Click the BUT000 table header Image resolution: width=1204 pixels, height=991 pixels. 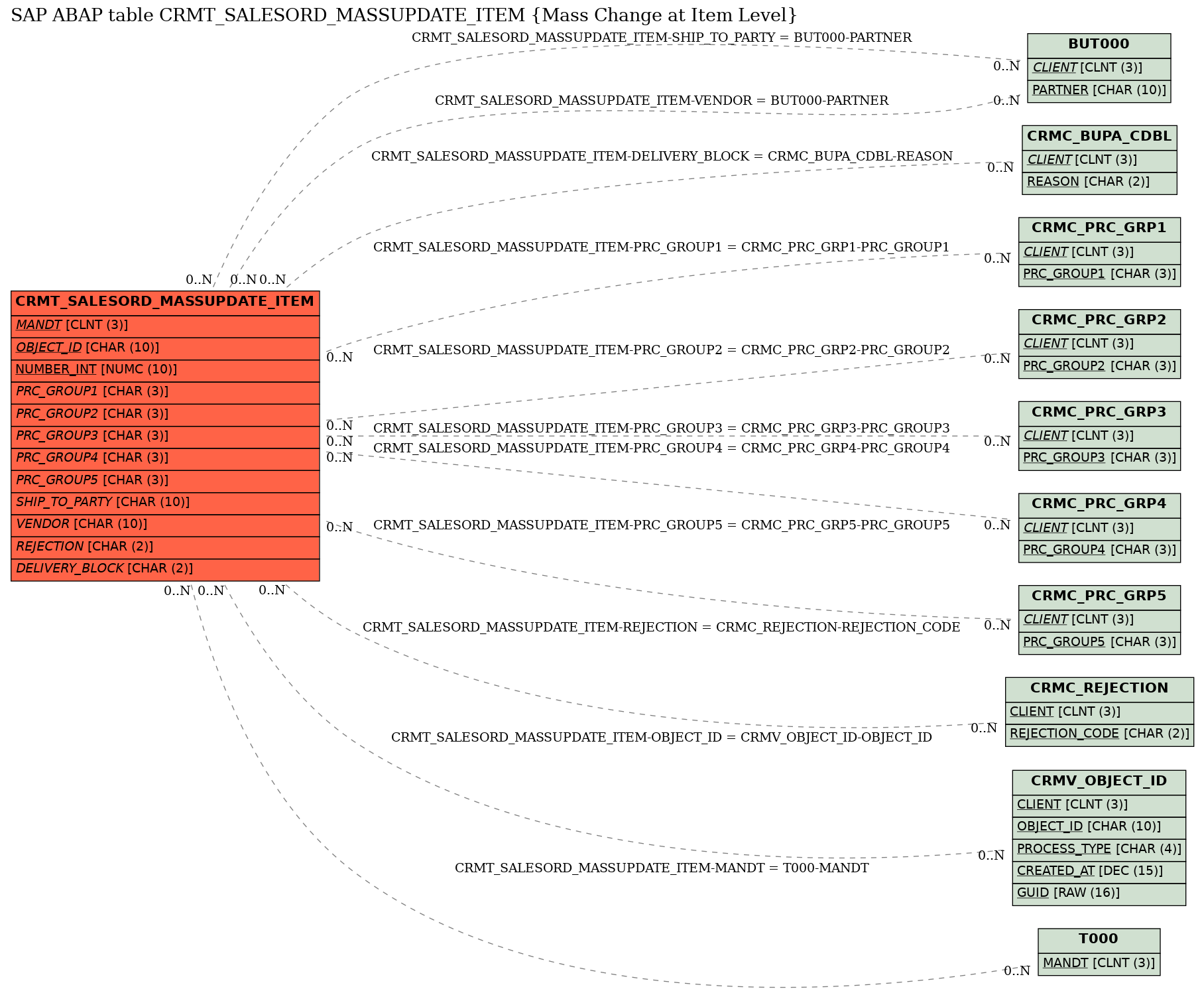(x=1099, y=45)
